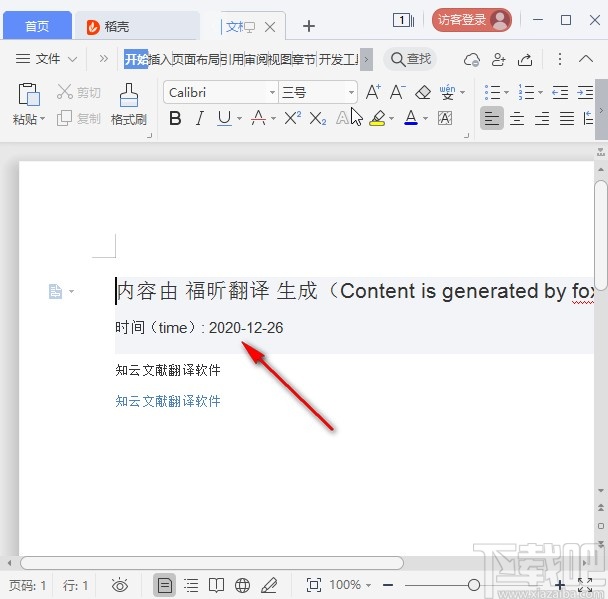Switch to the 插入 ribbon tab
Screen dimensions: 608x599
(x=159, y=59)
